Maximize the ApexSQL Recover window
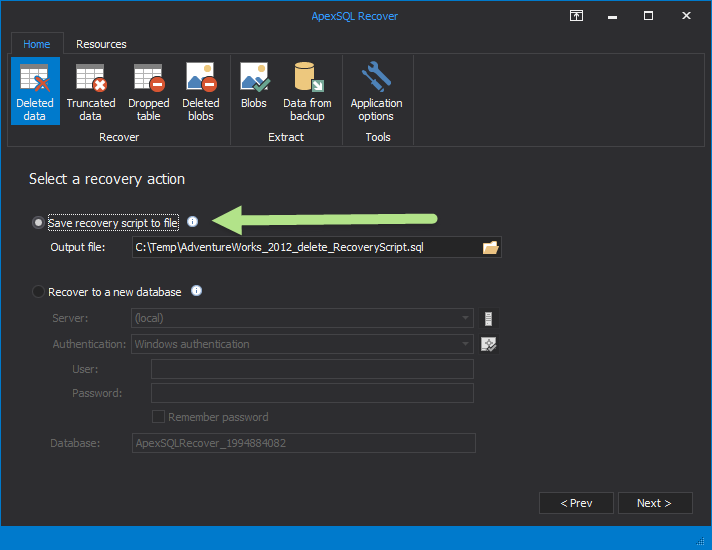The image size is (712, 550). [x=648, y=16]
